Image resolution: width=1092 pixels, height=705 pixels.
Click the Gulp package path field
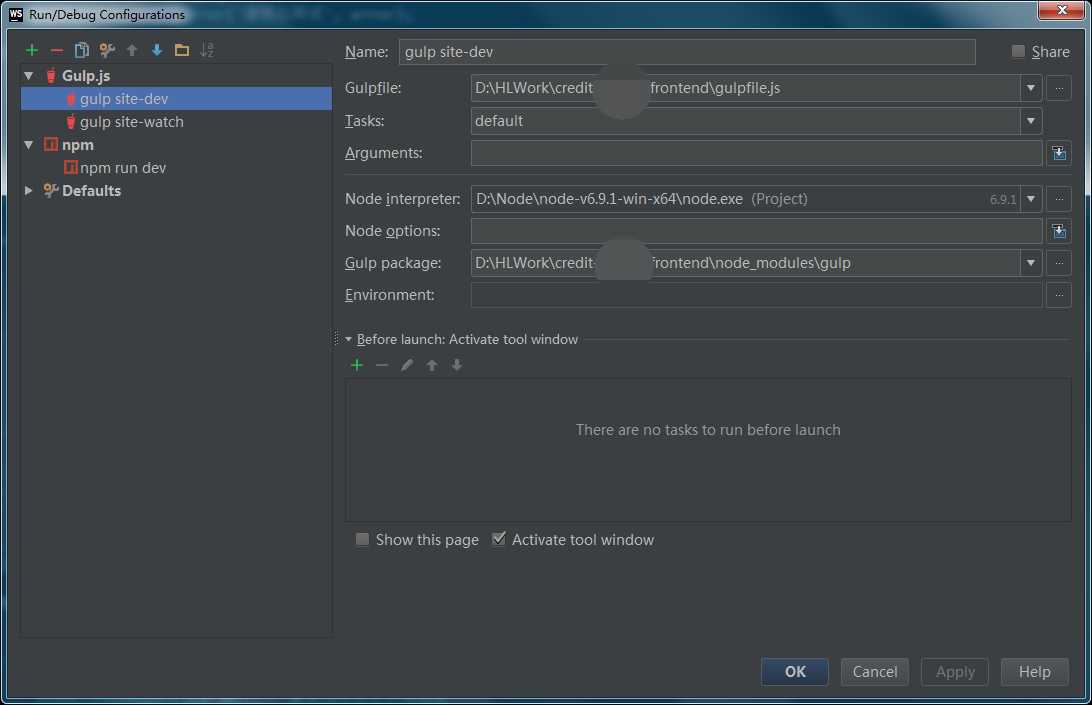click(745, 263)
